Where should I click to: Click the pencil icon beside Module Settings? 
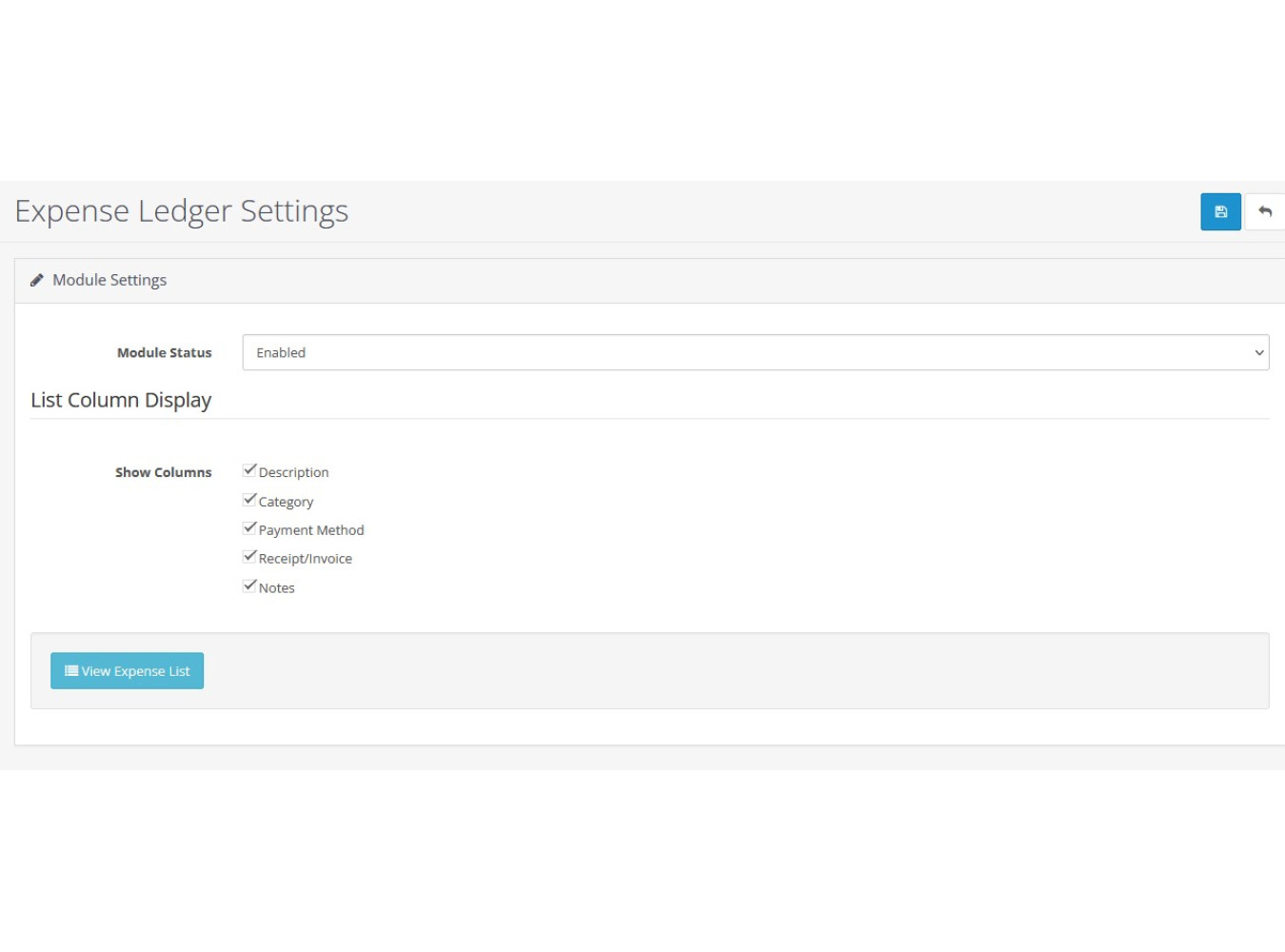coord(37,280)
